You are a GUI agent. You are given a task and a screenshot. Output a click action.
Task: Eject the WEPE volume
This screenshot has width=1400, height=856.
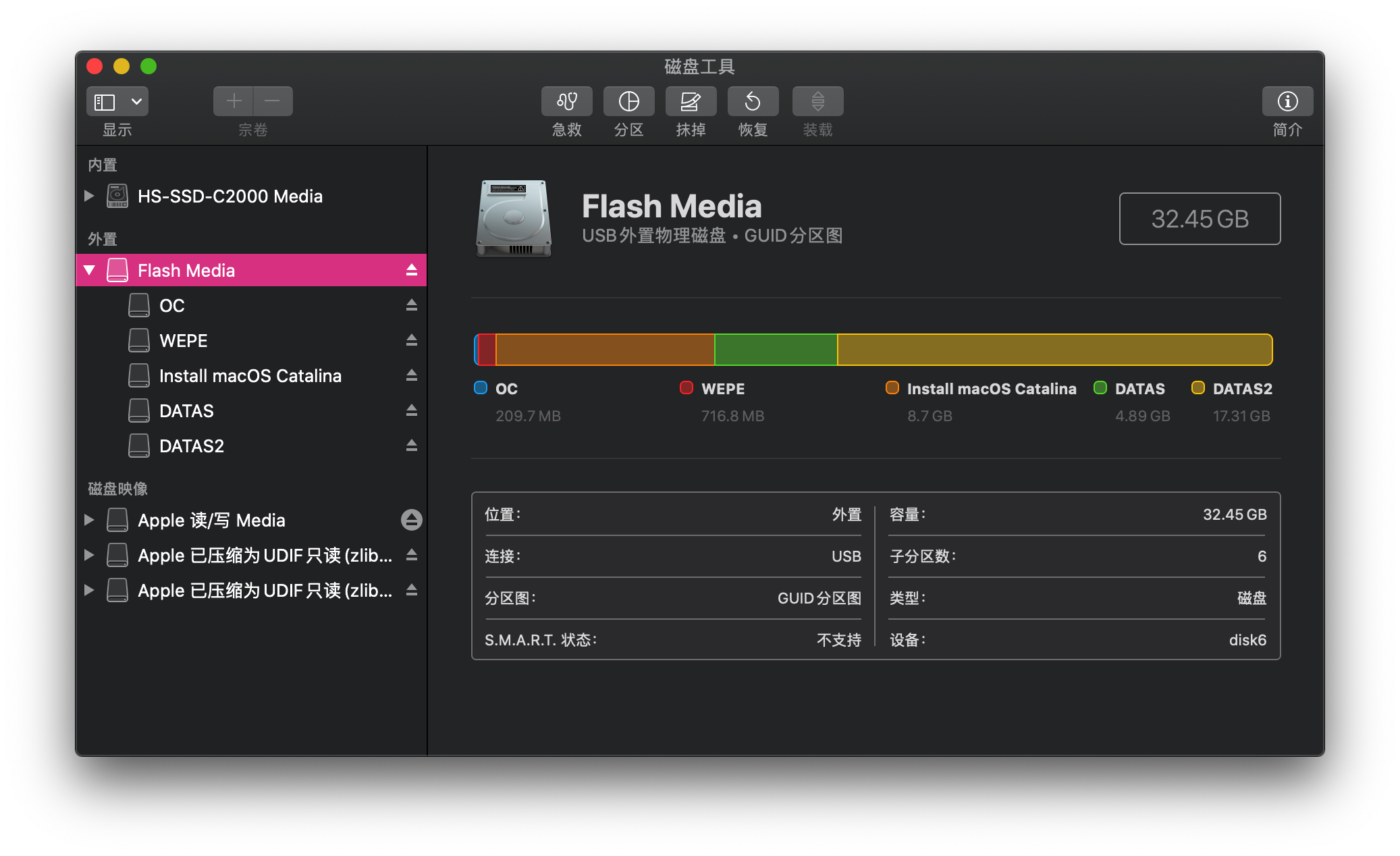(x=412, y=340)
